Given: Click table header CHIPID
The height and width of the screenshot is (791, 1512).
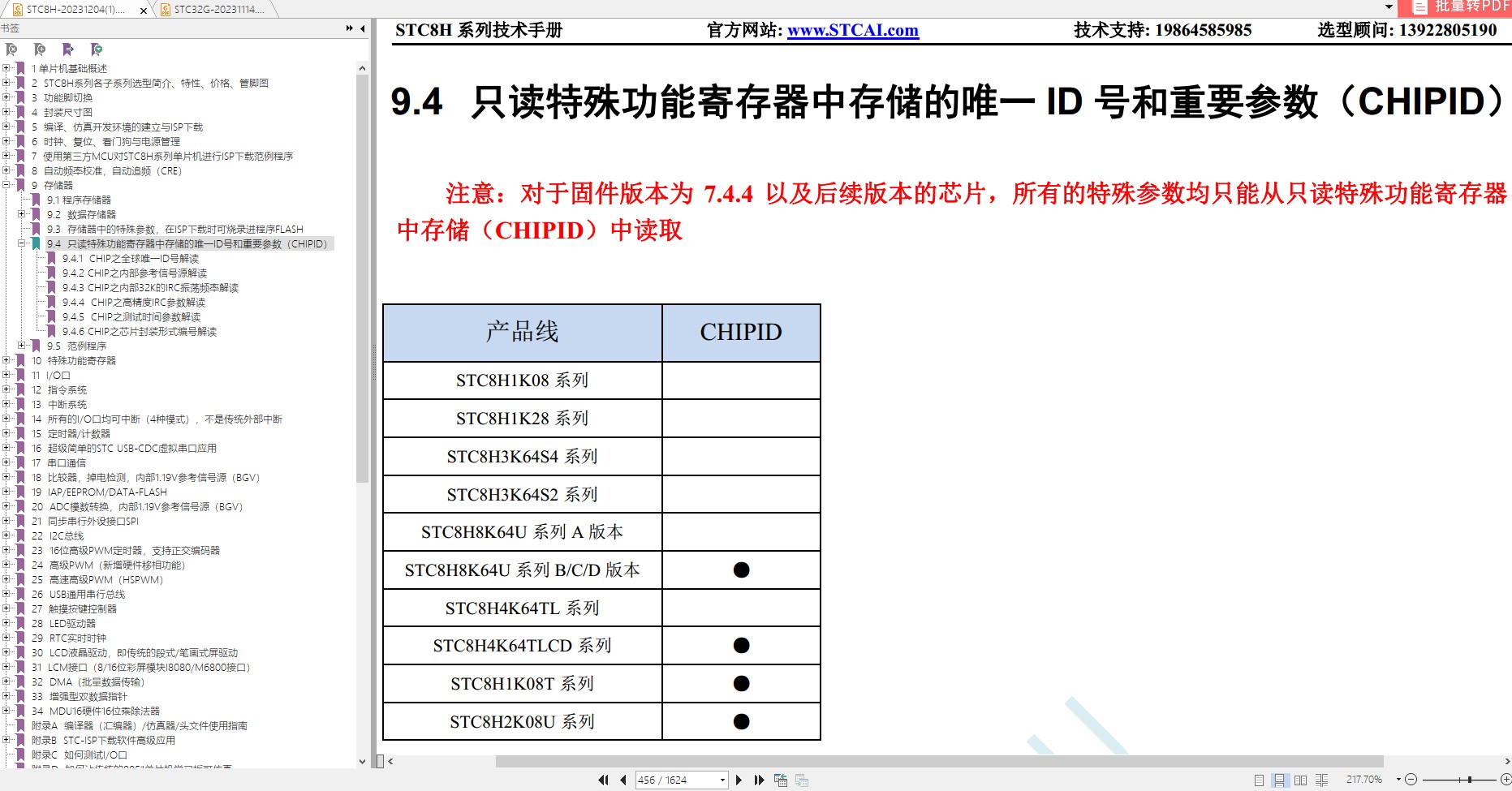Looking at the screenshot, I should [x=741, y=333].
